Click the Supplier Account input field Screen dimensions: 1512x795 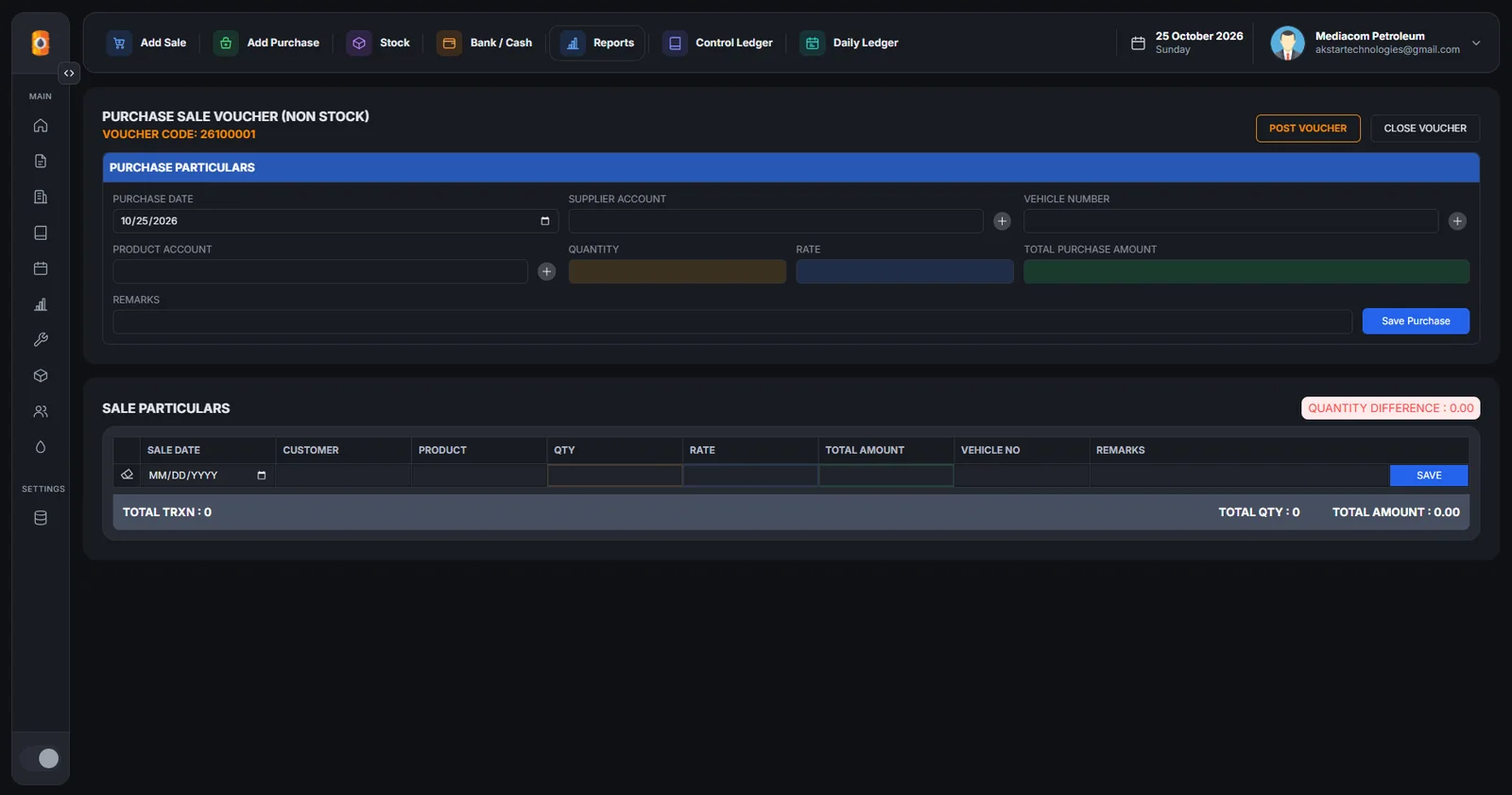pyautogui.click(x=776, y=221)
